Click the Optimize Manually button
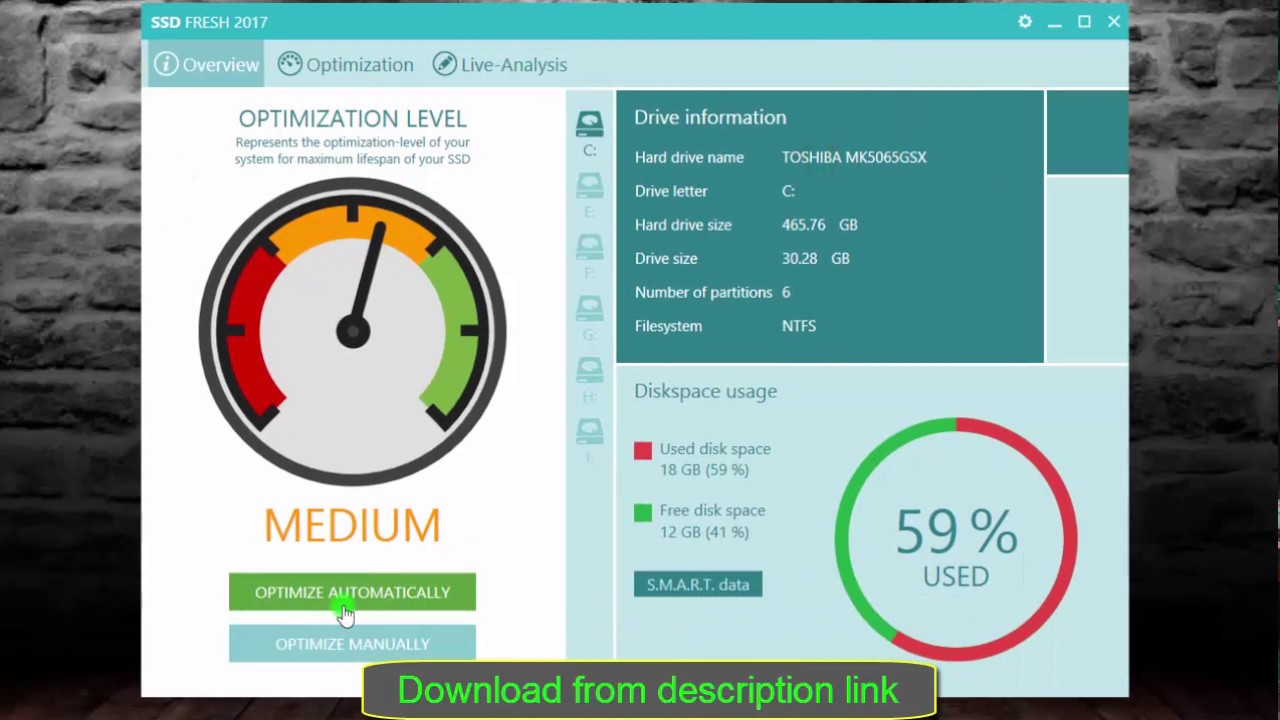 (x=352, y=644)
